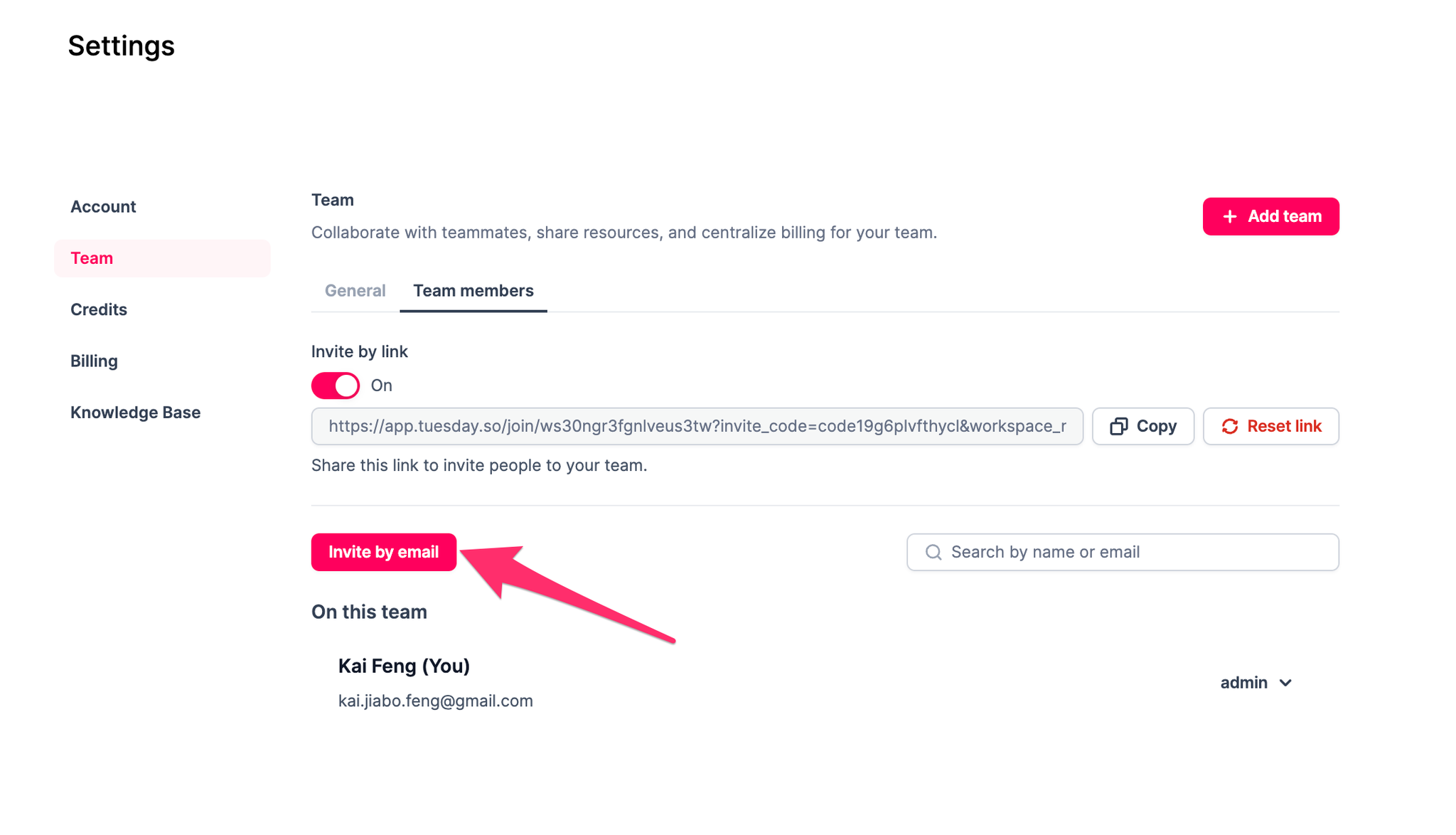Click the search by name or email field
This screenshot has height=835, width=1456.
click(x=1123, y=551)
